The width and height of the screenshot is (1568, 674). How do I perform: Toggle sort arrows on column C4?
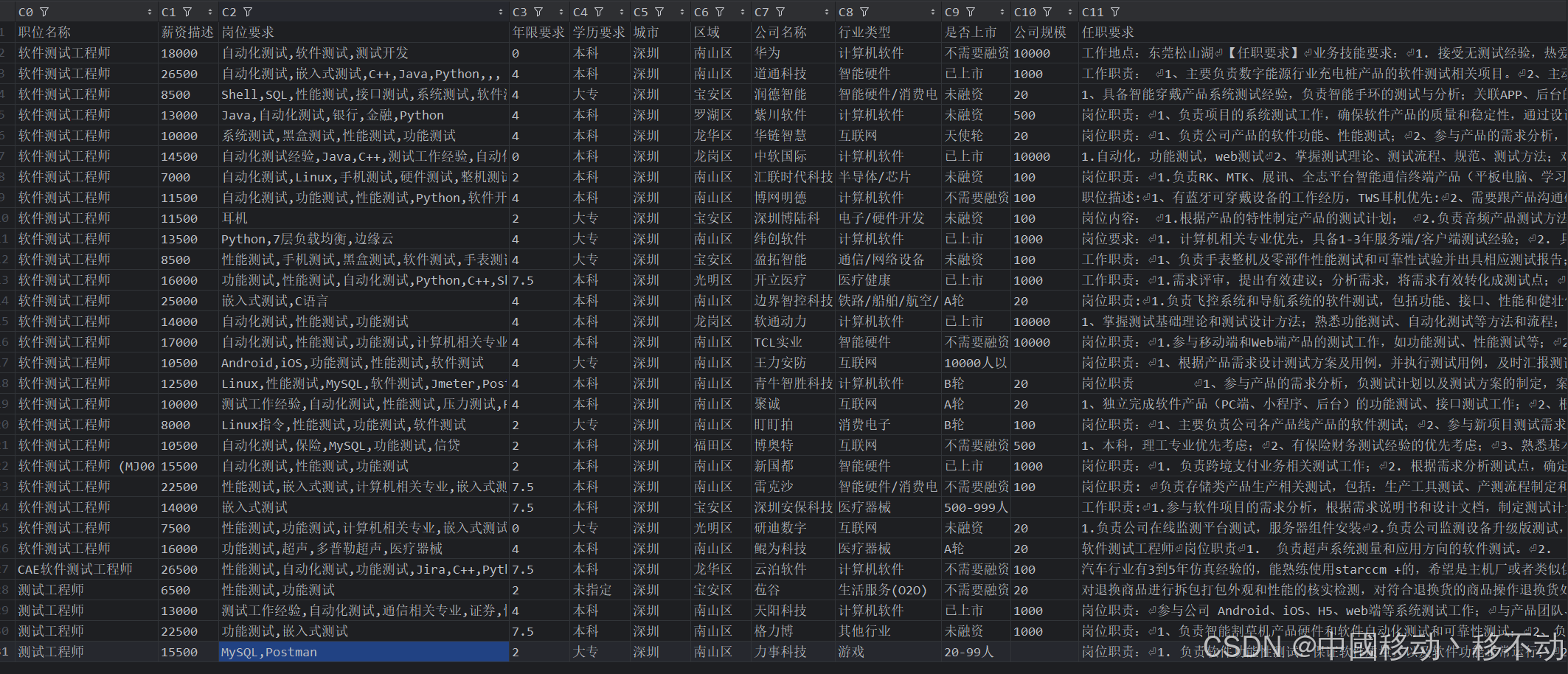coord(622,12)
